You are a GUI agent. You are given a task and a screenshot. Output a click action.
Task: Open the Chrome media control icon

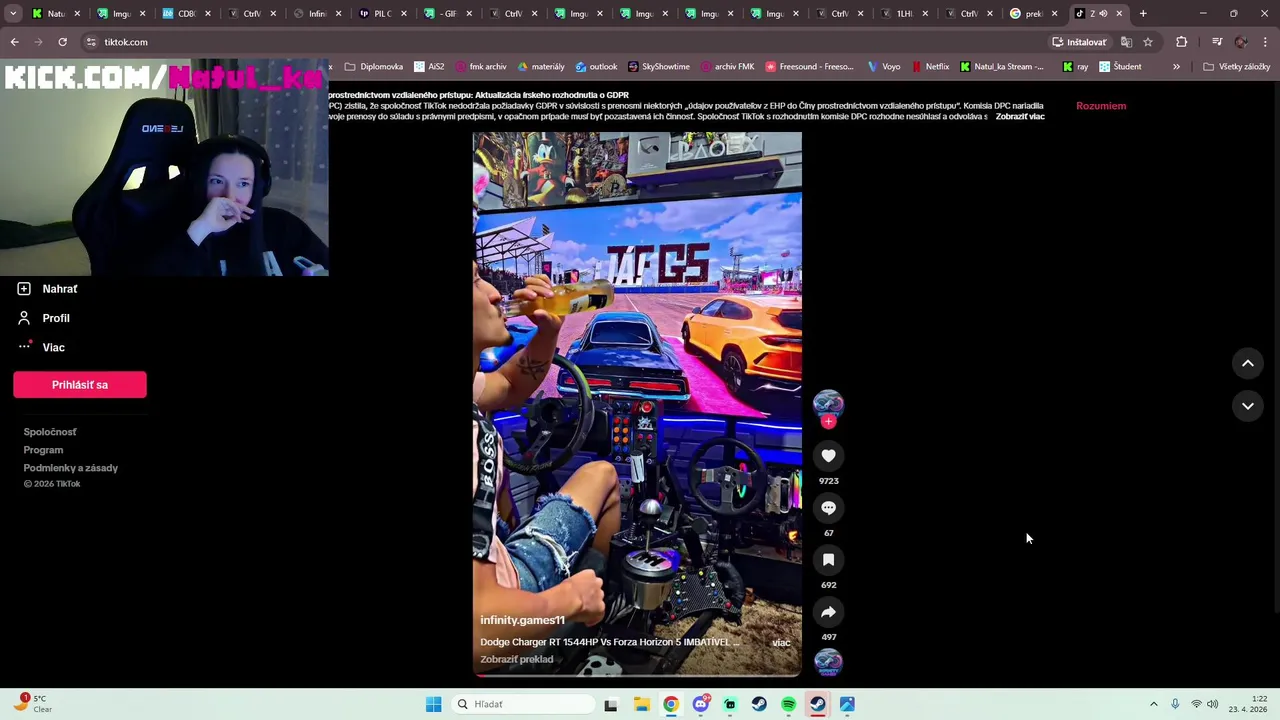tap(1217, 42)
